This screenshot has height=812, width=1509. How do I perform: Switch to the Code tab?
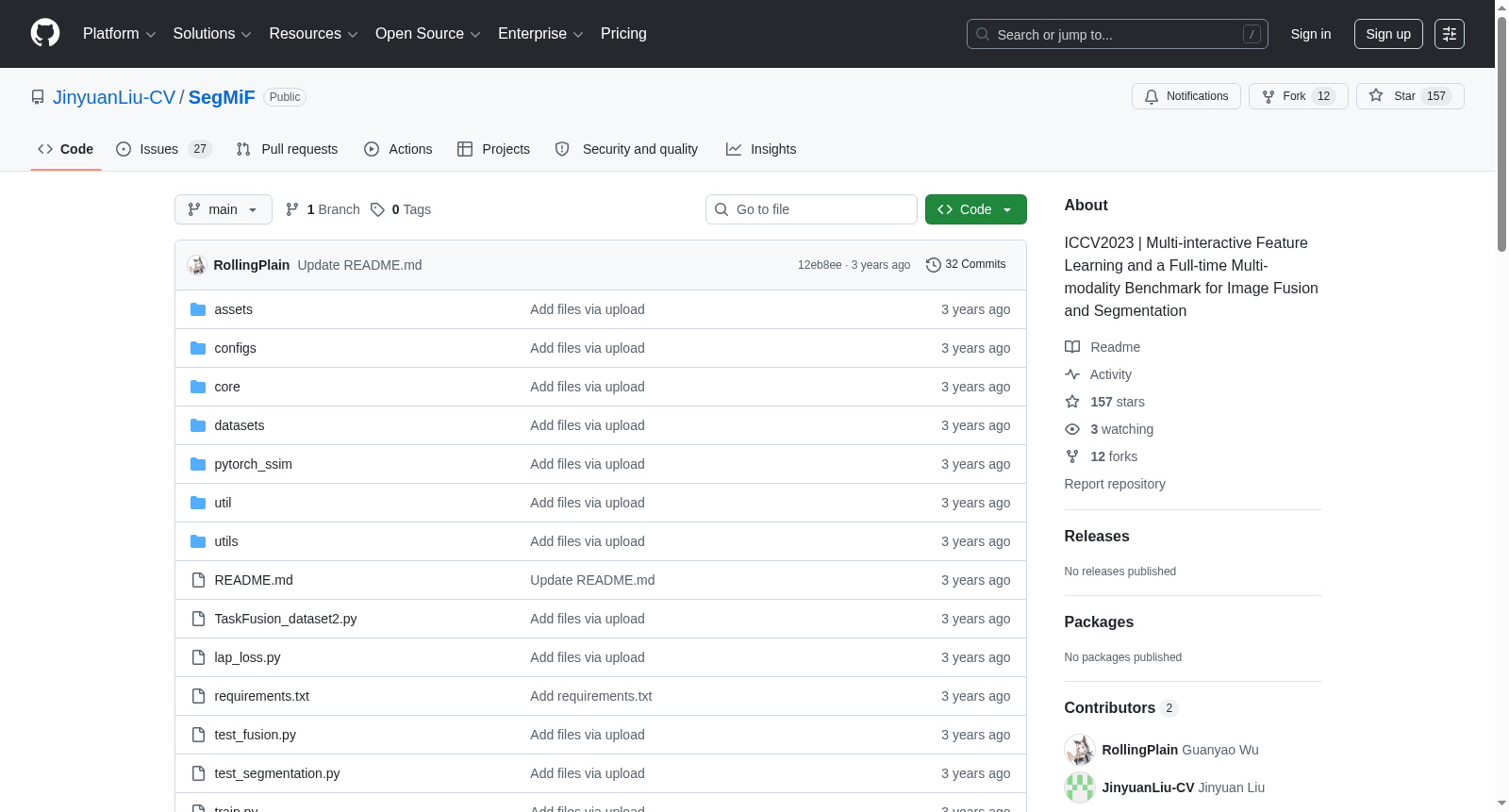coord(66,149)
